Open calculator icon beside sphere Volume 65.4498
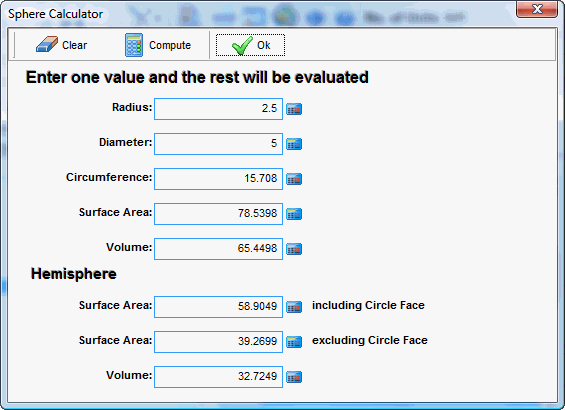Screen dimensions: 565x410 [x=294, y=249]
